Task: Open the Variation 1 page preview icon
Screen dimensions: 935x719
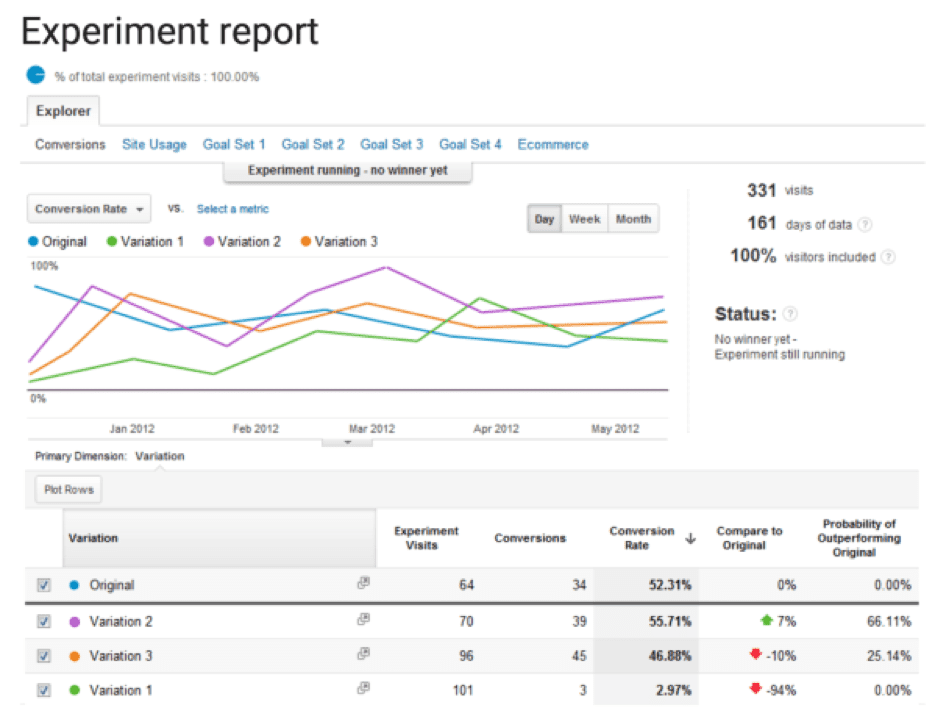Action: 363,690
